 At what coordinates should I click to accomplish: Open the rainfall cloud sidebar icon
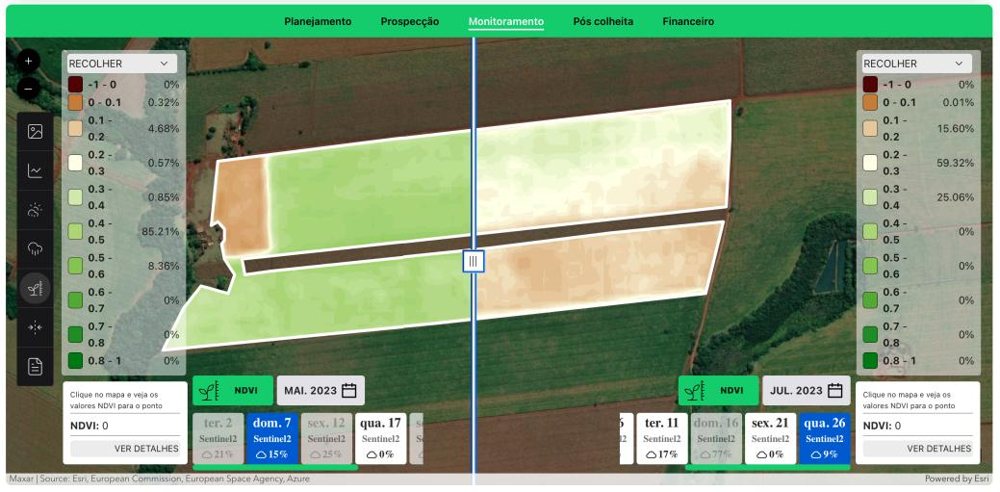(x=35, y=249)
